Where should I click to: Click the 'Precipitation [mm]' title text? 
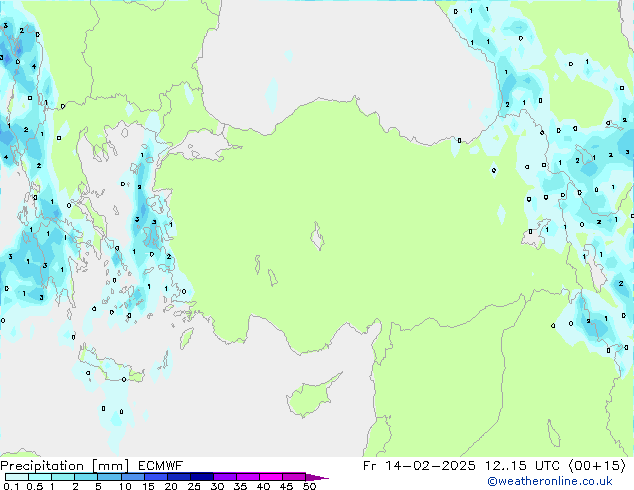pyautogui.click(x=65, y=466)
